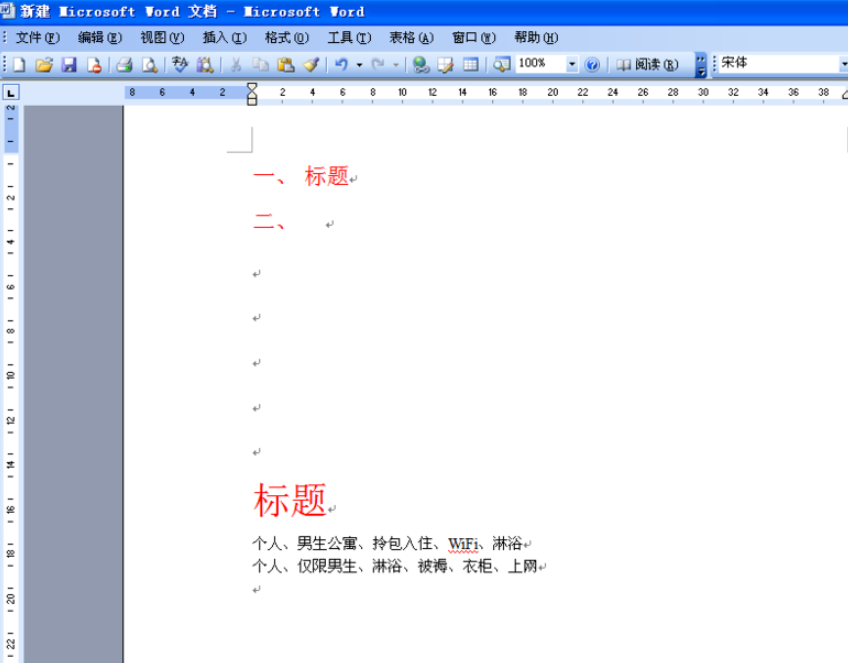The height and width of the screenshot is (663, 848).
Task: Run the spelling and grammar check
Action: 180,65
